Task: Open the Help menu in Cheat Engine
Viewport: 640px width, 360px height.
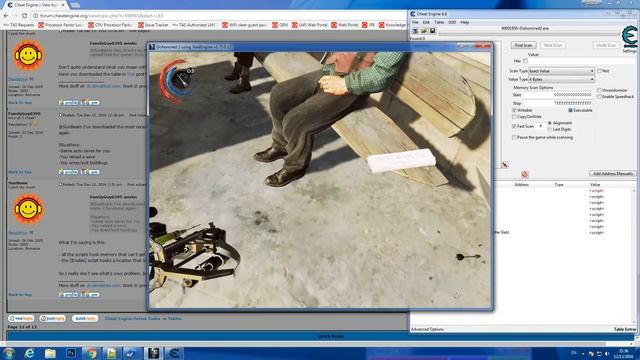Action: coord(464,22)
